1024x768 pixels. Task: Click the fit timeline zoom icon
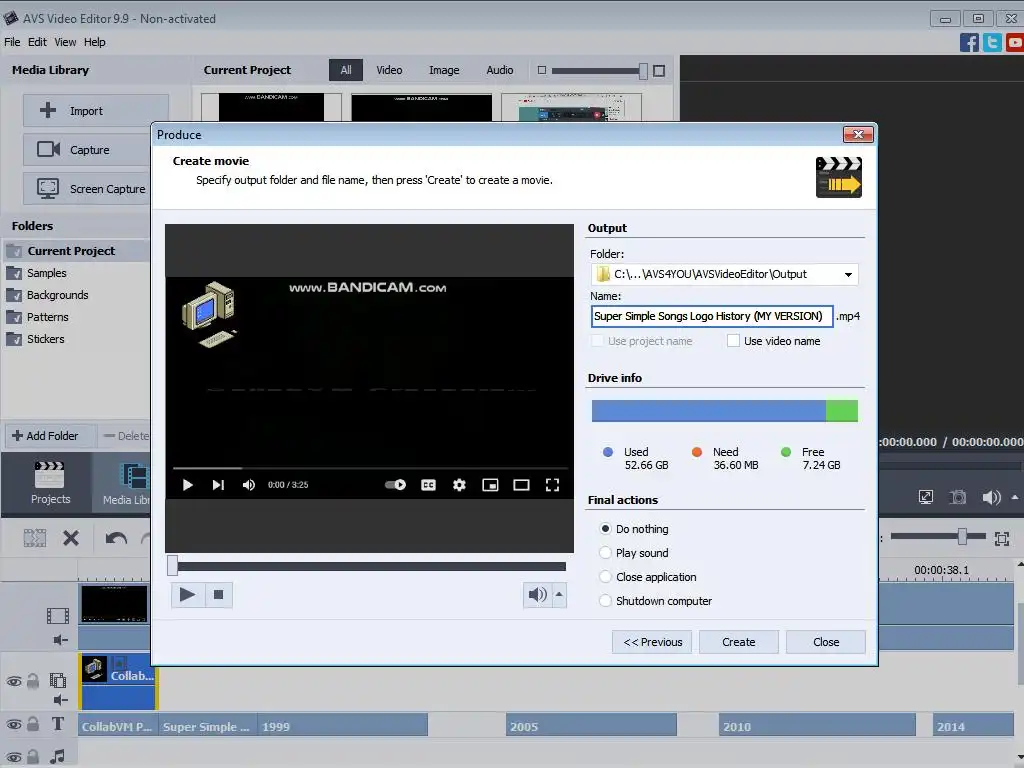pyautogui.click(x=1002, y=538)
